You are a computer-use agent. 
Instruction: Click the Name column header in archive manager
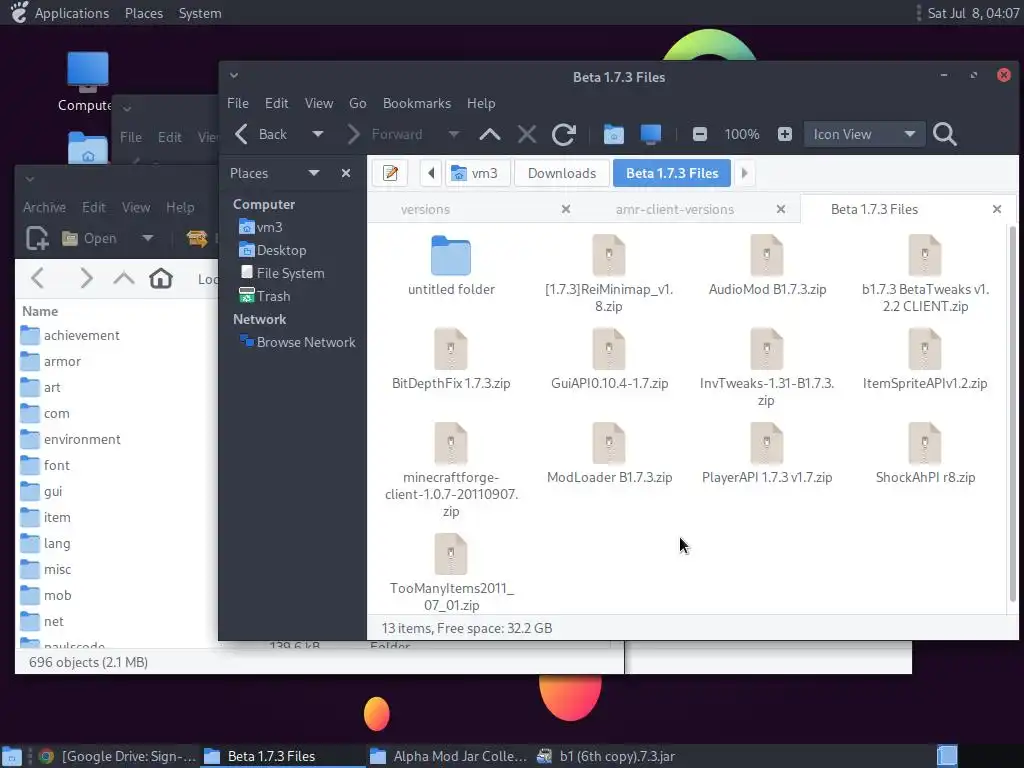(40, 312)
